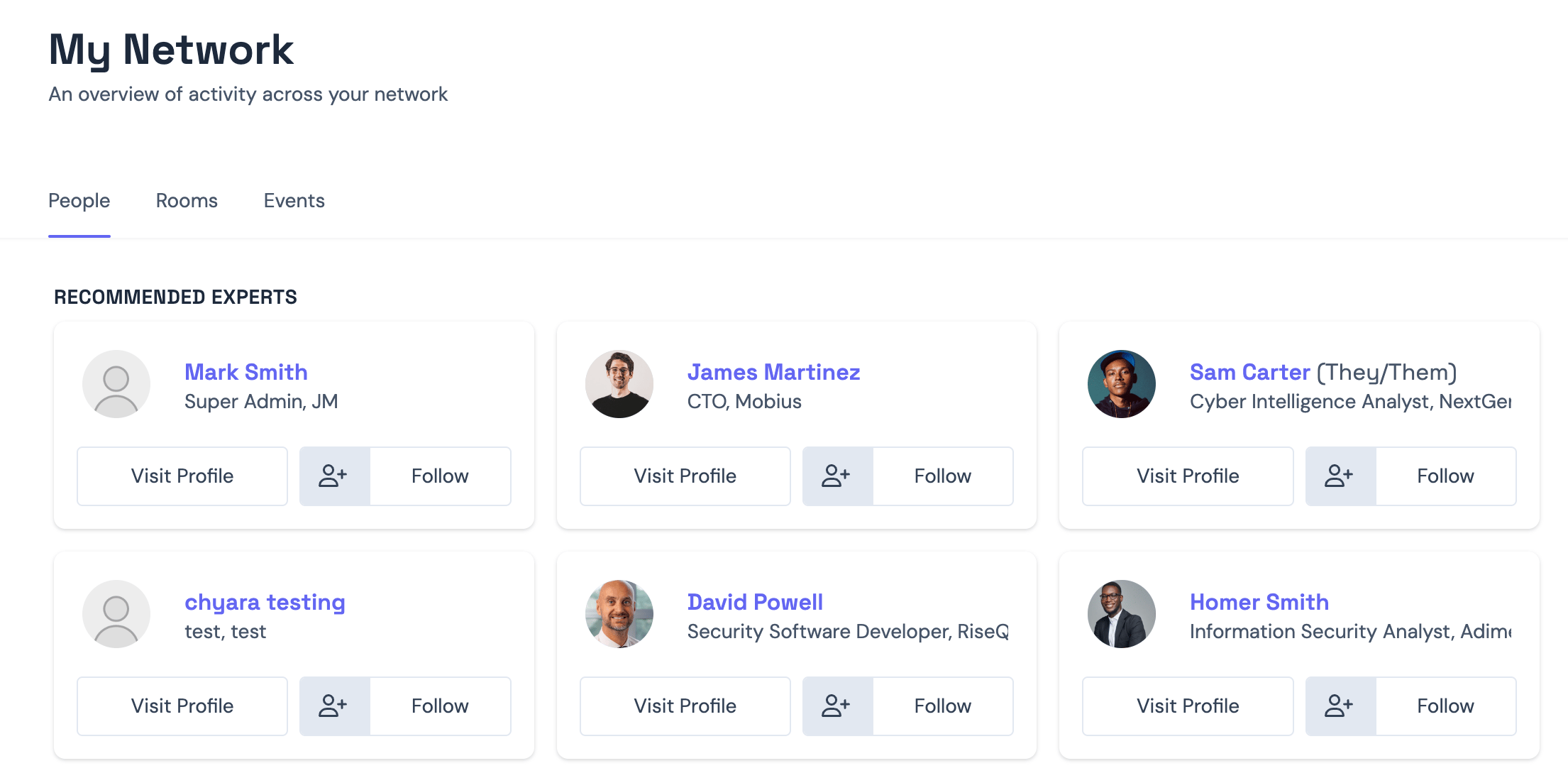Visit Profile for chyara testing
This screenshot has height=778, width=1568.
tap(182, 706)
